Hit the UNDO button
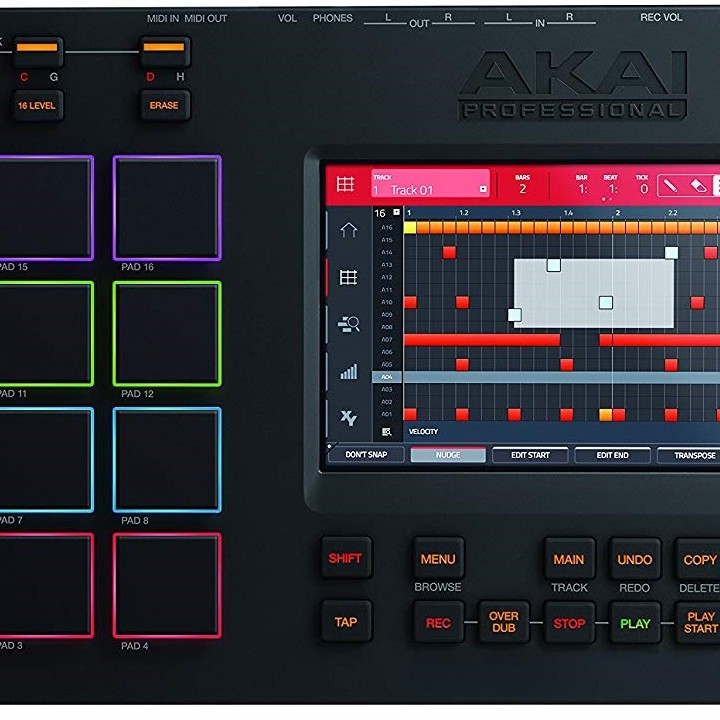The height and width of the screenshot is (720, 720). [x=635, y=560]
